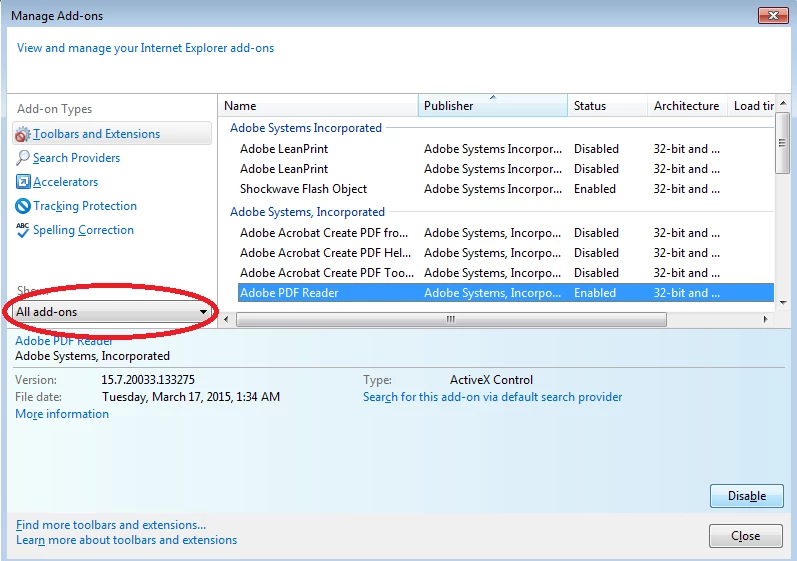The width and height of the screenshot is (797, 561).
Task: Click the Disable button
Action: tap(747, 496)
